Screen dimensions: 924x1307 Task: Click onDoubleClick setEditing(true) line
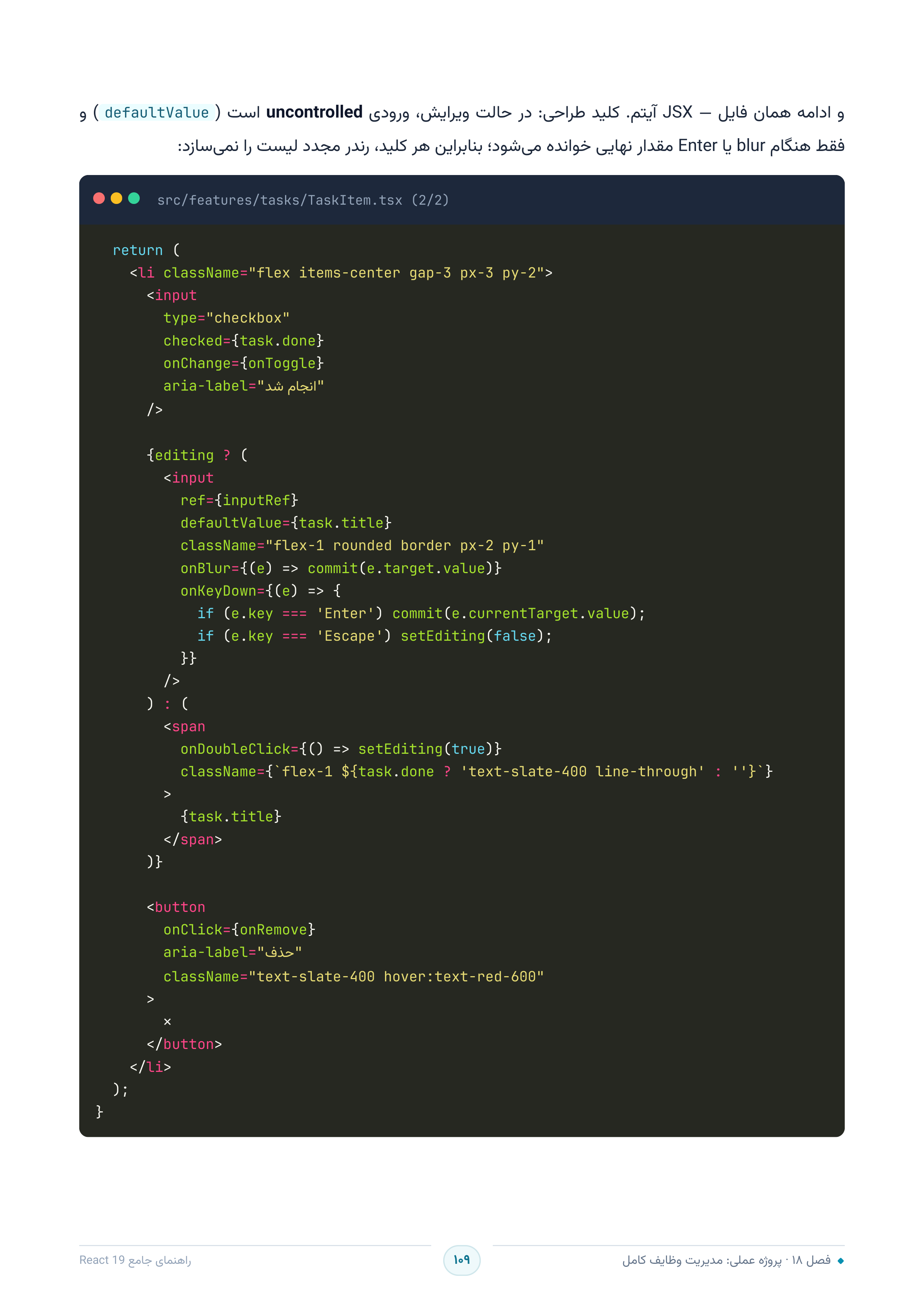pyautogui.click(x=341, y=749)
